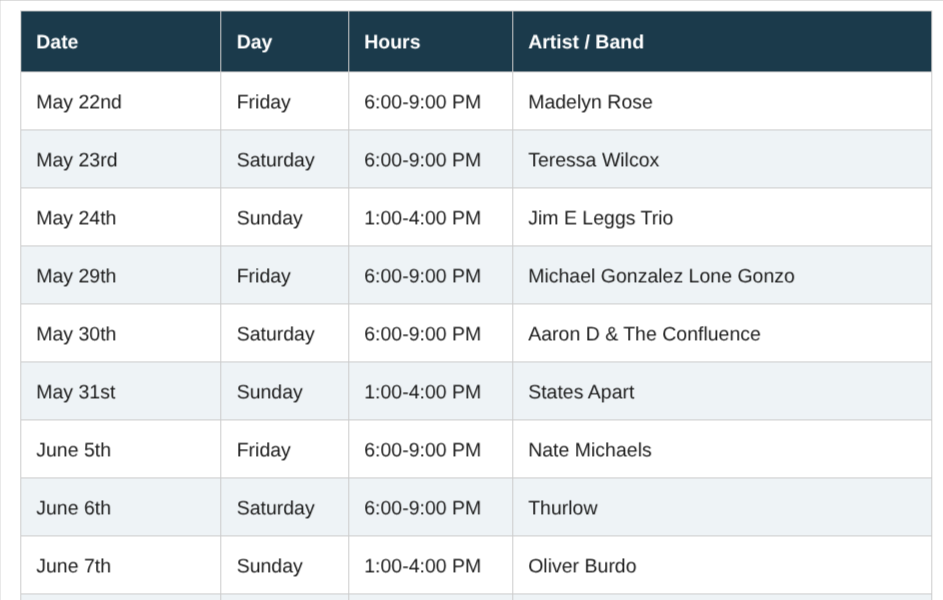Viewport: 943px width, 600px height.
Task: Click the States Apart entry
Action: 722,391
